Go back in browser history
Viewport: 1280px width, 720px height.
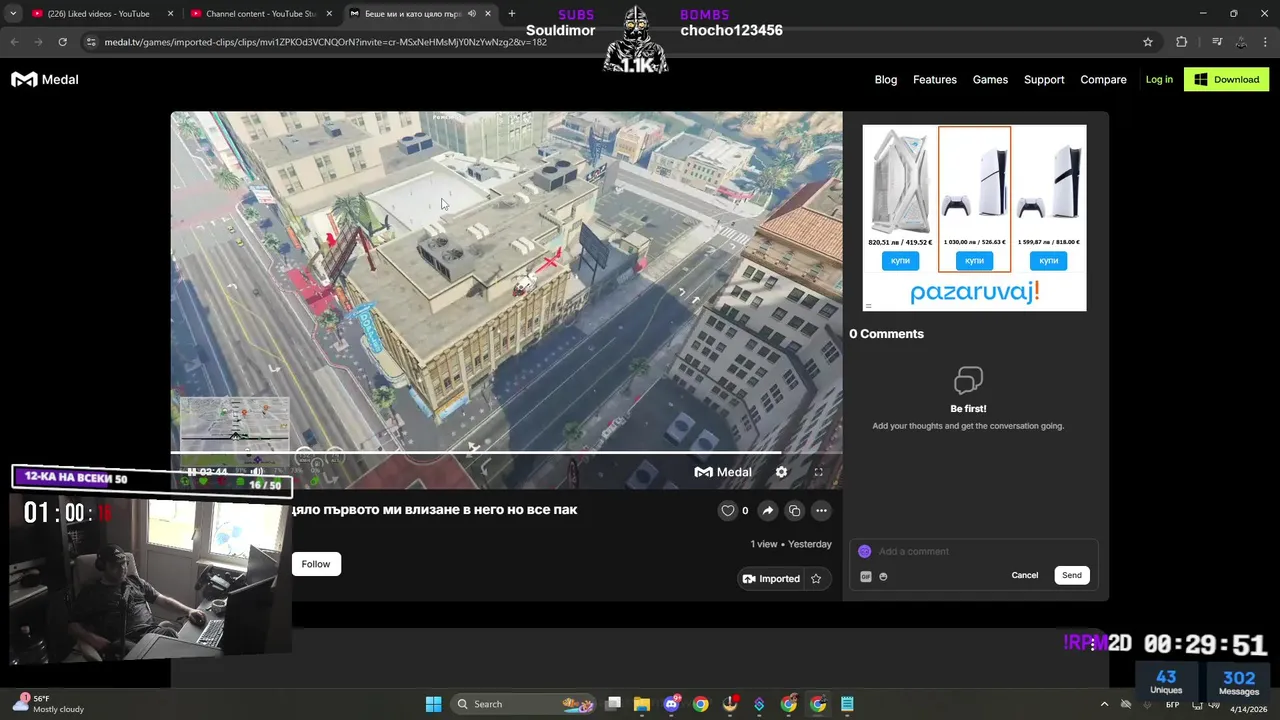click(x=14, y=42)
